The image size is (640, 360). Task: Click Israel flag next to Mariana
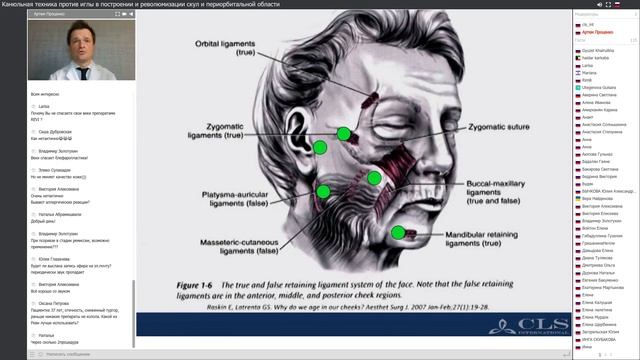(x=578, y=73)
